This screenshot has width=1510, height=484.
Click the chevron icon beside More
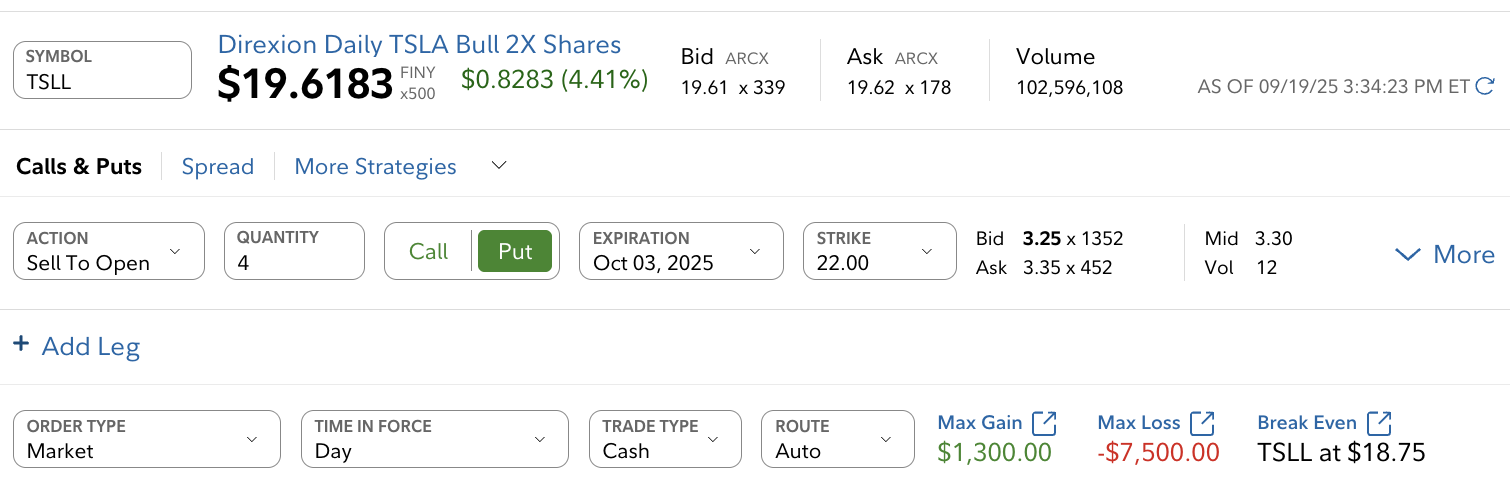(x=1408, y=255)
